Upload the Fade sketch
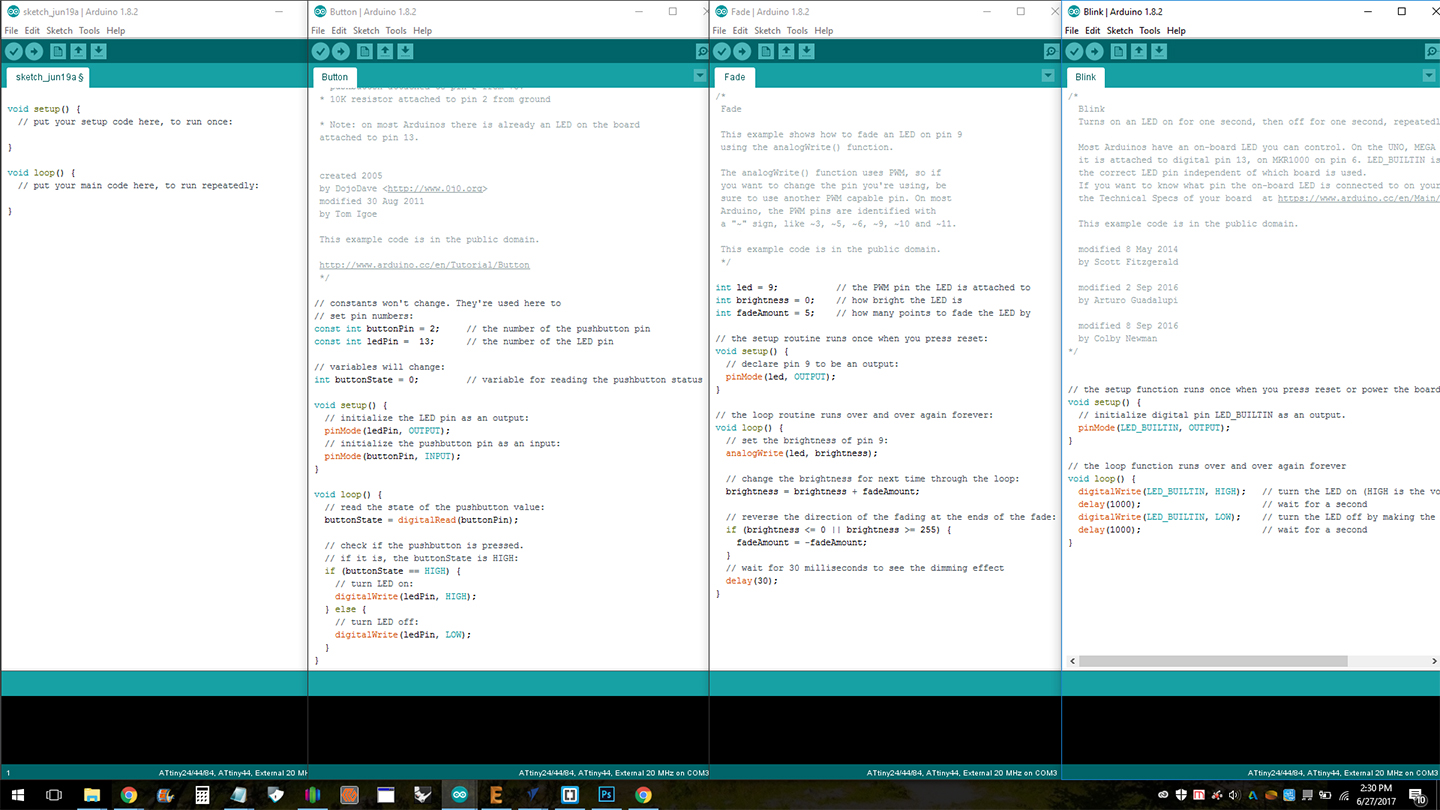This screenshot has height=810, width=1440. click(x=742, y=52)
